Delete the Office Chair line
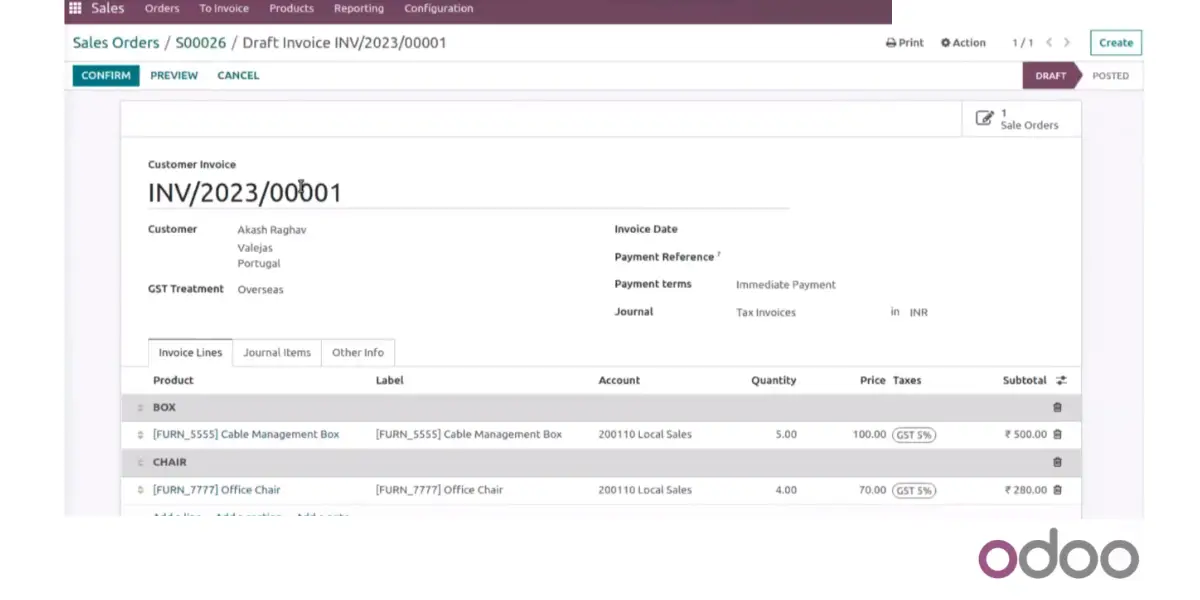Image resolution: width=1200 pixels, height=600 pixels. coord(1058,490)
